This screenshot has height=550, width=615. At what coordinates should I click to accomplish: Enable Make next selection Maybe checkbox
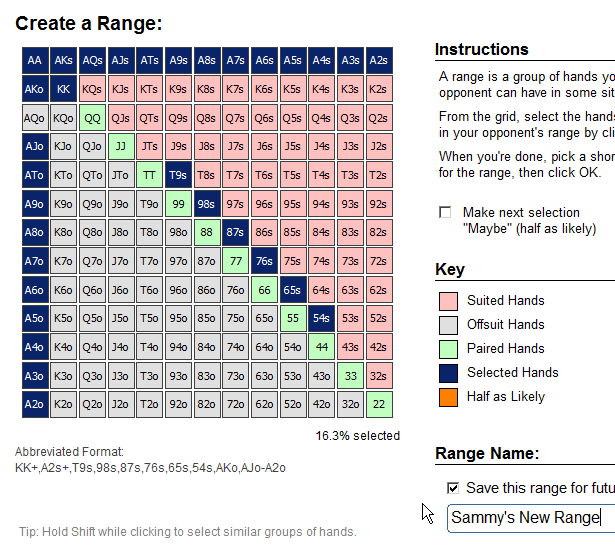coord(445,213)
